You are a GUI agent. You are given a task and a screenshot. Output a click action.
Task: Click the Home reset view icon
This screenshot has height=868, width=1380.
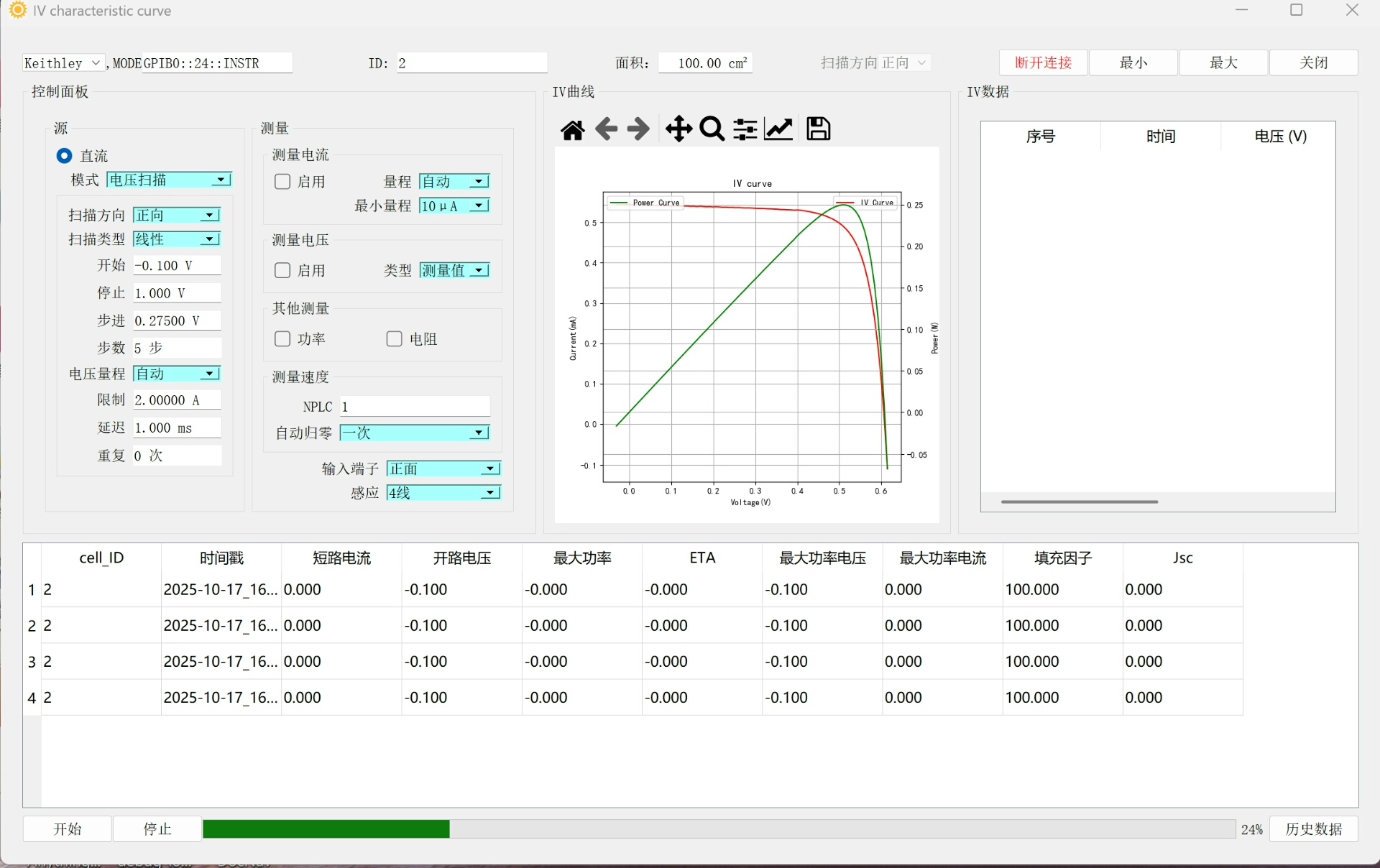point(573,130)
